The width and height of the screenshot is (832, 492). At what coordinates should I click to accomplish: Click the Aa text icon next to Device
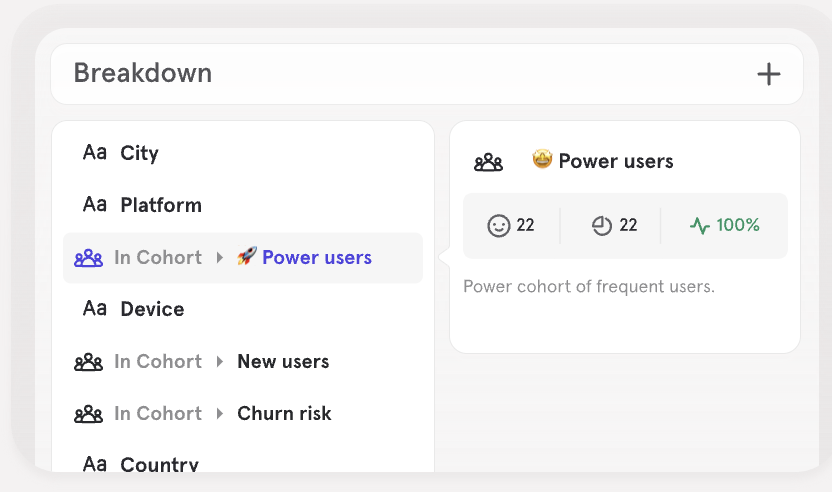click(95, 309)
